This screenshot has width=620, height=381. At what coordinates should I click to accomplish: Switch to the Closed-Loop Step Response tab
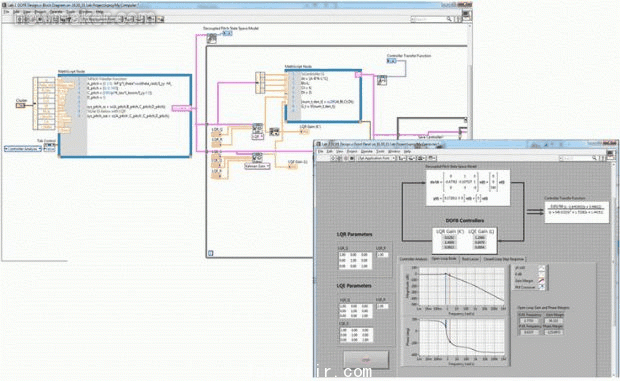[504, 259]
